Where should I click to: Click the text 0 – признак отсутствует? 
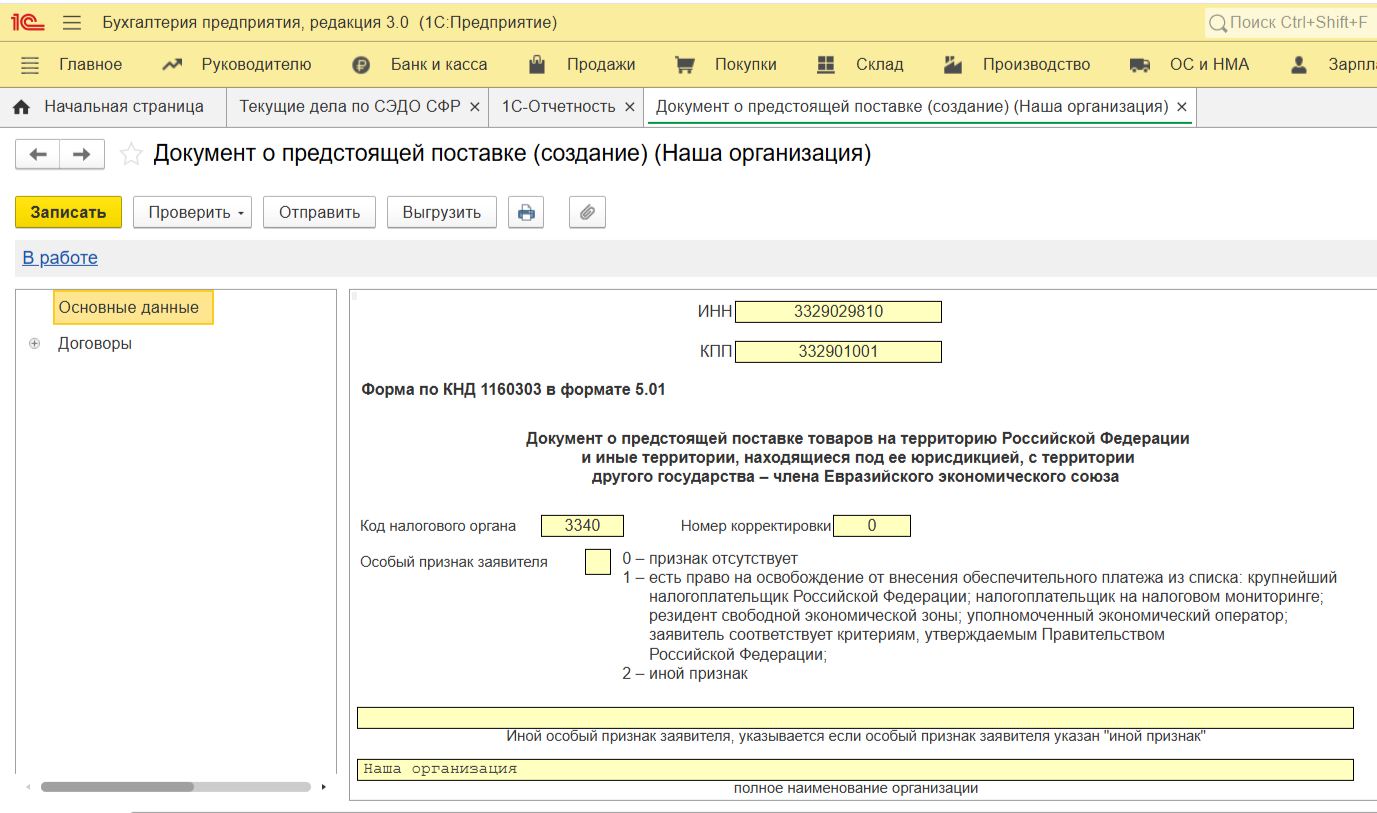(710, 559)
